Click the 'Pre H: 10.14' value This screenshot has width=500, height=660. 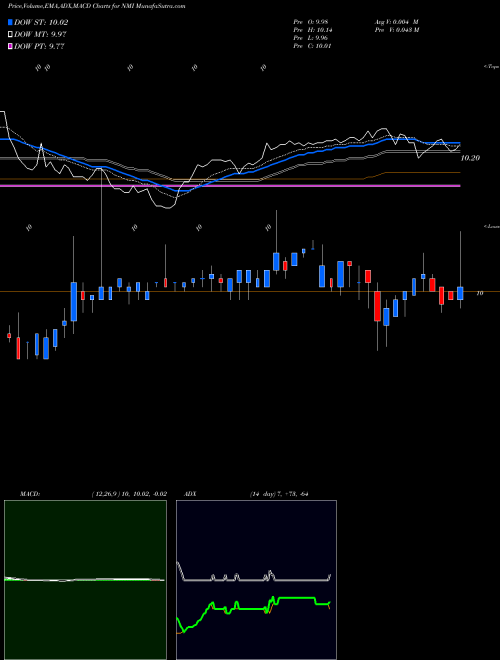[314, 30]
